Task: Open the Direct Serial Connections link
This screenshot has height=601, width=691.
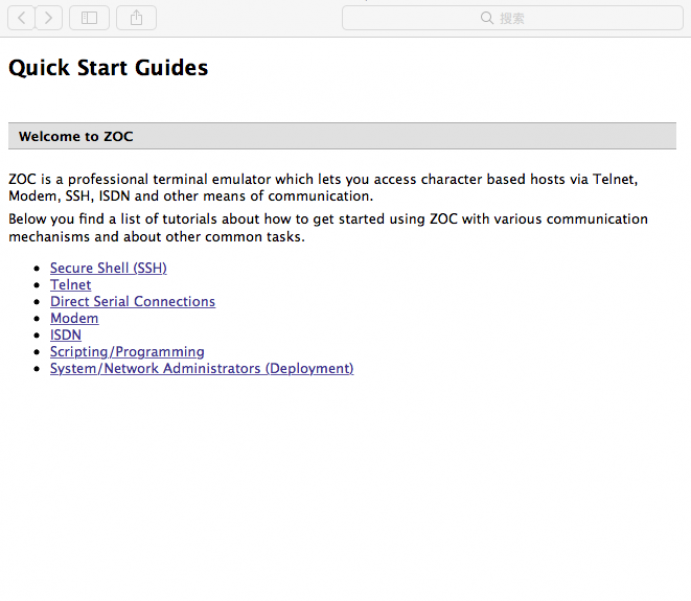Action: tap(133, 301)
